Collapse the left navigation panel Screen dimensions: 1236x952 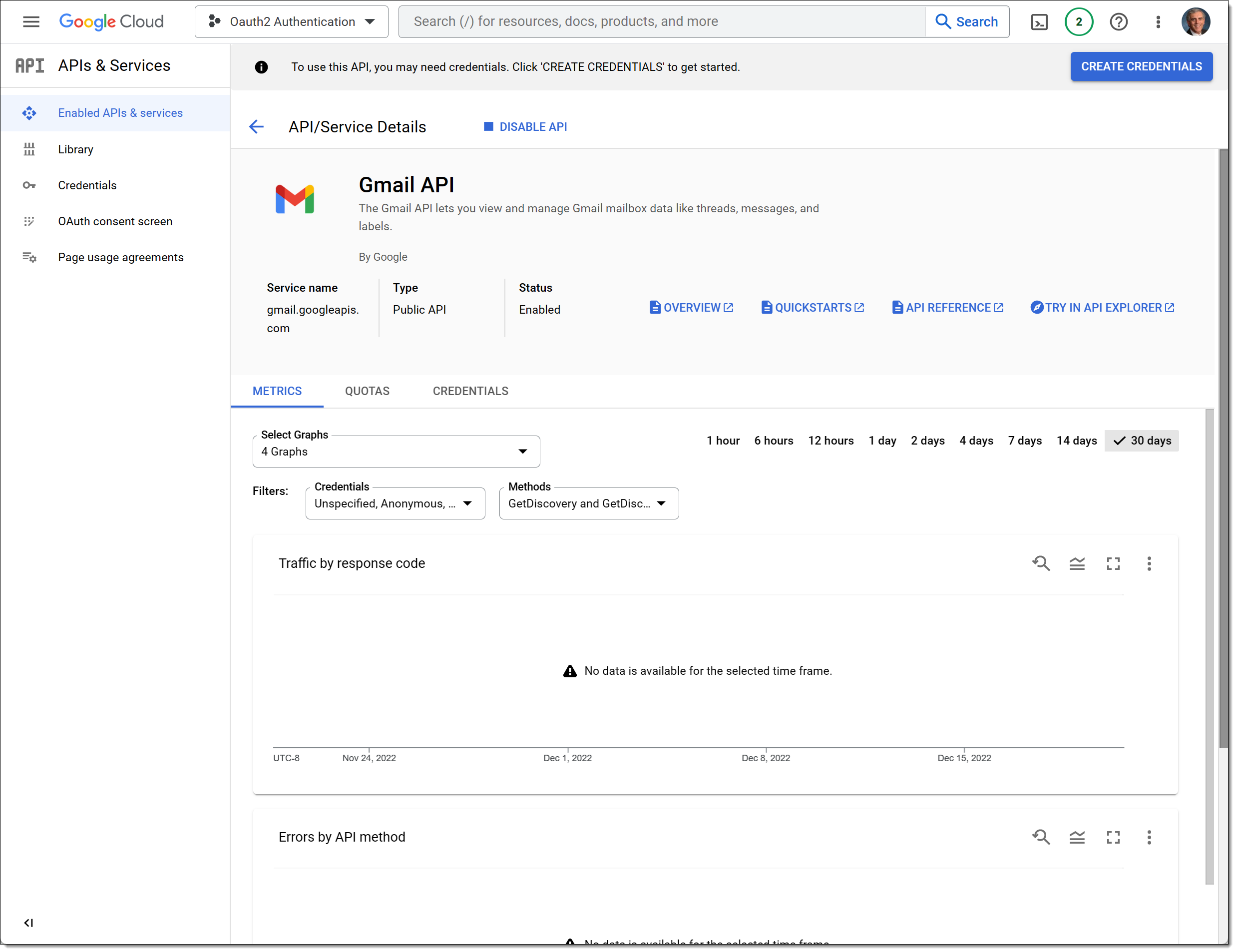tap(28, 923)
